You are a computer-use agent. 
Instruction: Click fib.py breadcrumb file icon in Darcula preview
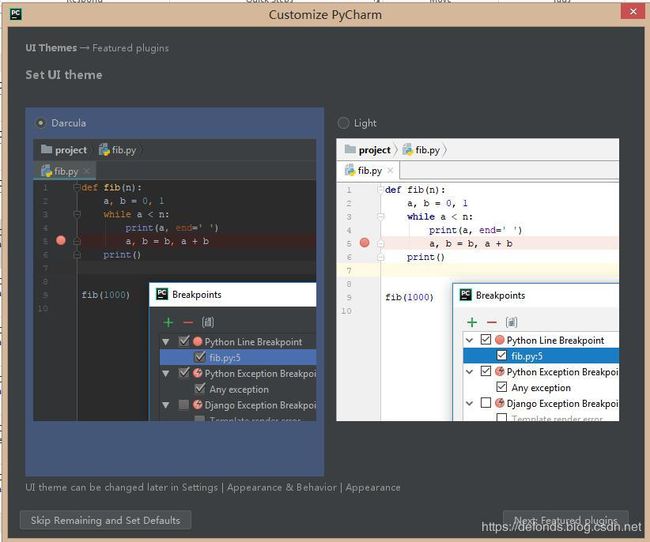[104, 149]
